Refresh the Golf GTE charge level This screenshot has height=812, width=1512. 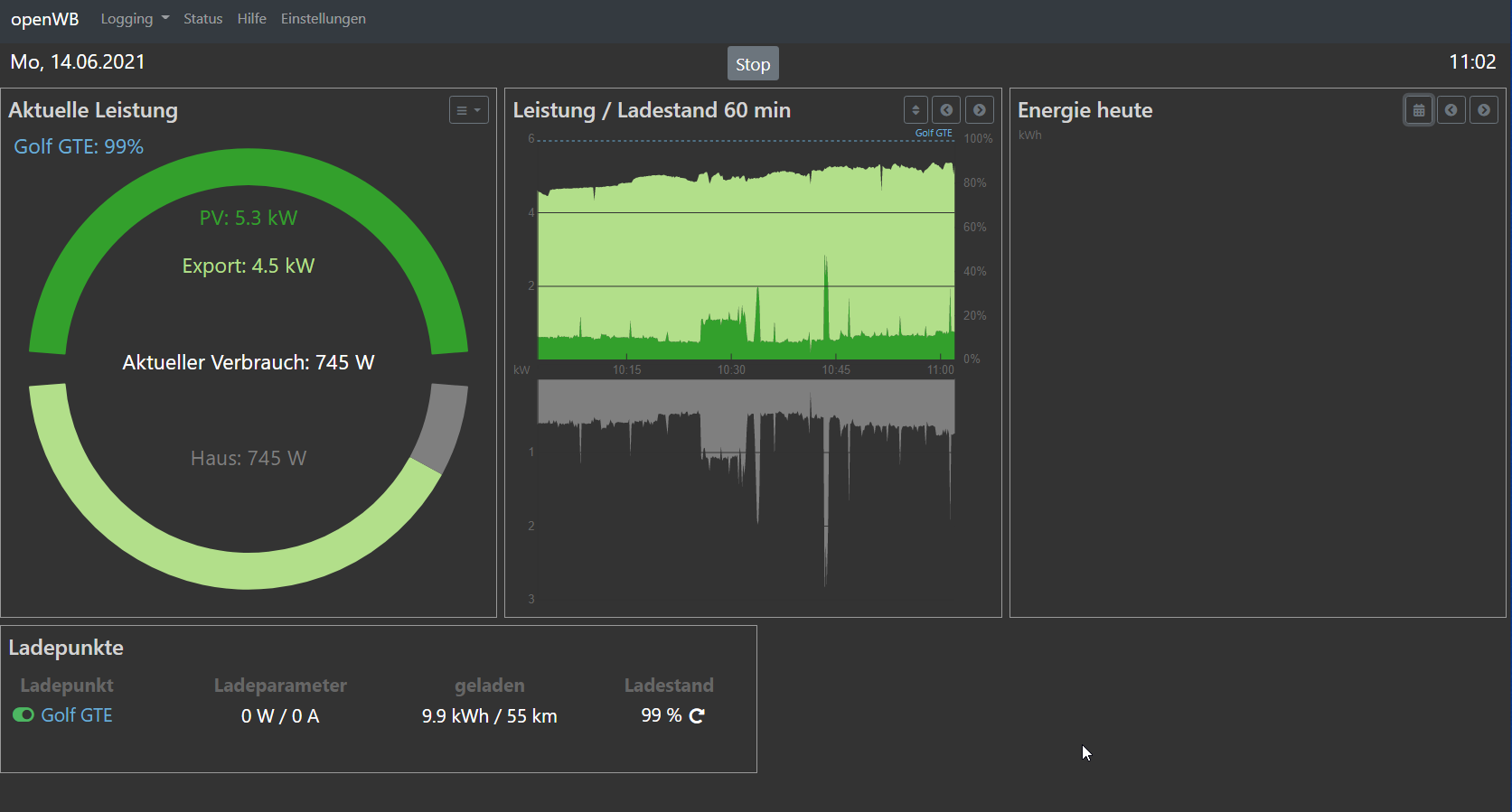697,716
